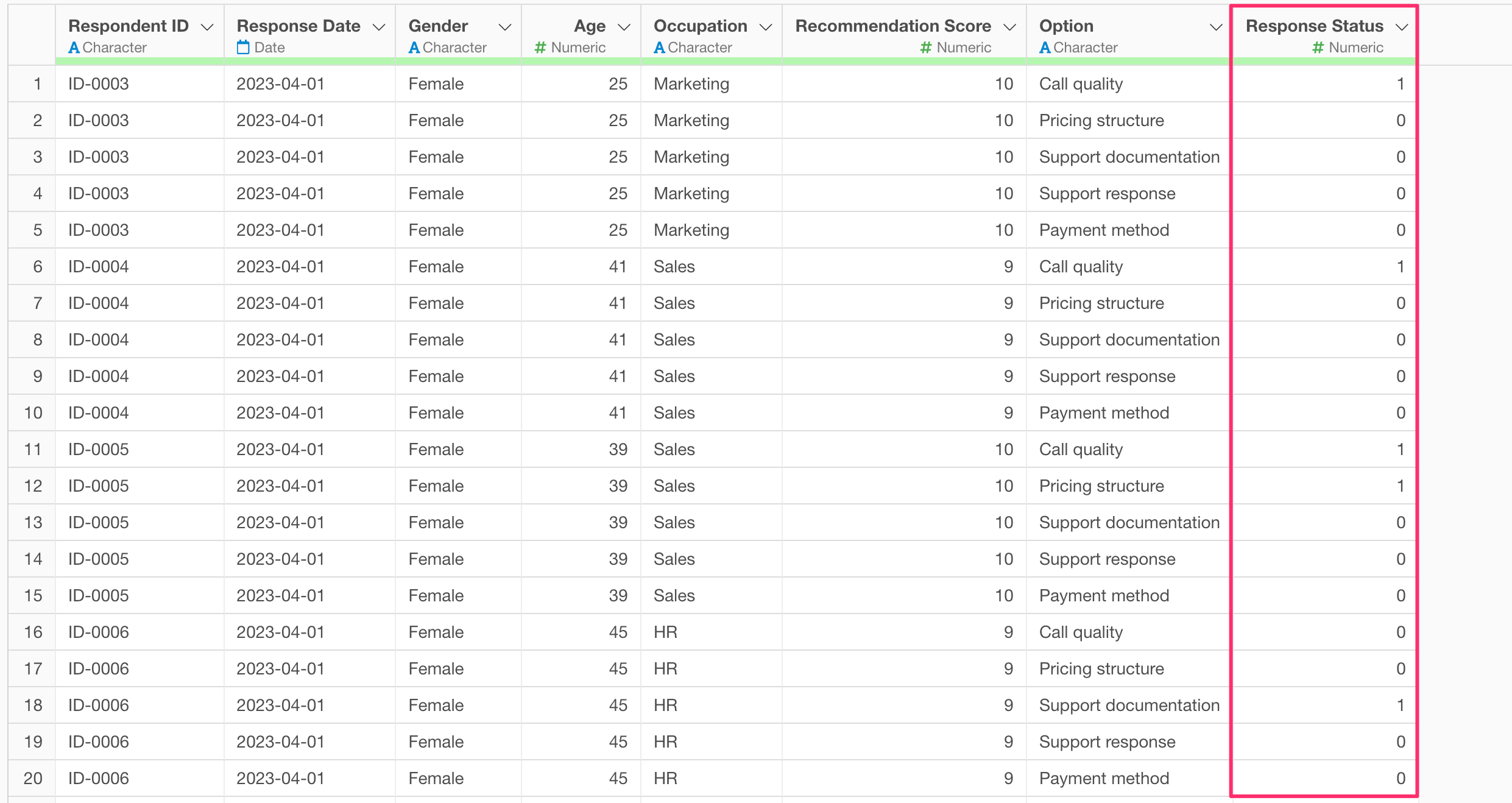This screenshot has height=803, width=1512.
Task: Open the Response Status column dropdown
Action: pos(1402,27)
